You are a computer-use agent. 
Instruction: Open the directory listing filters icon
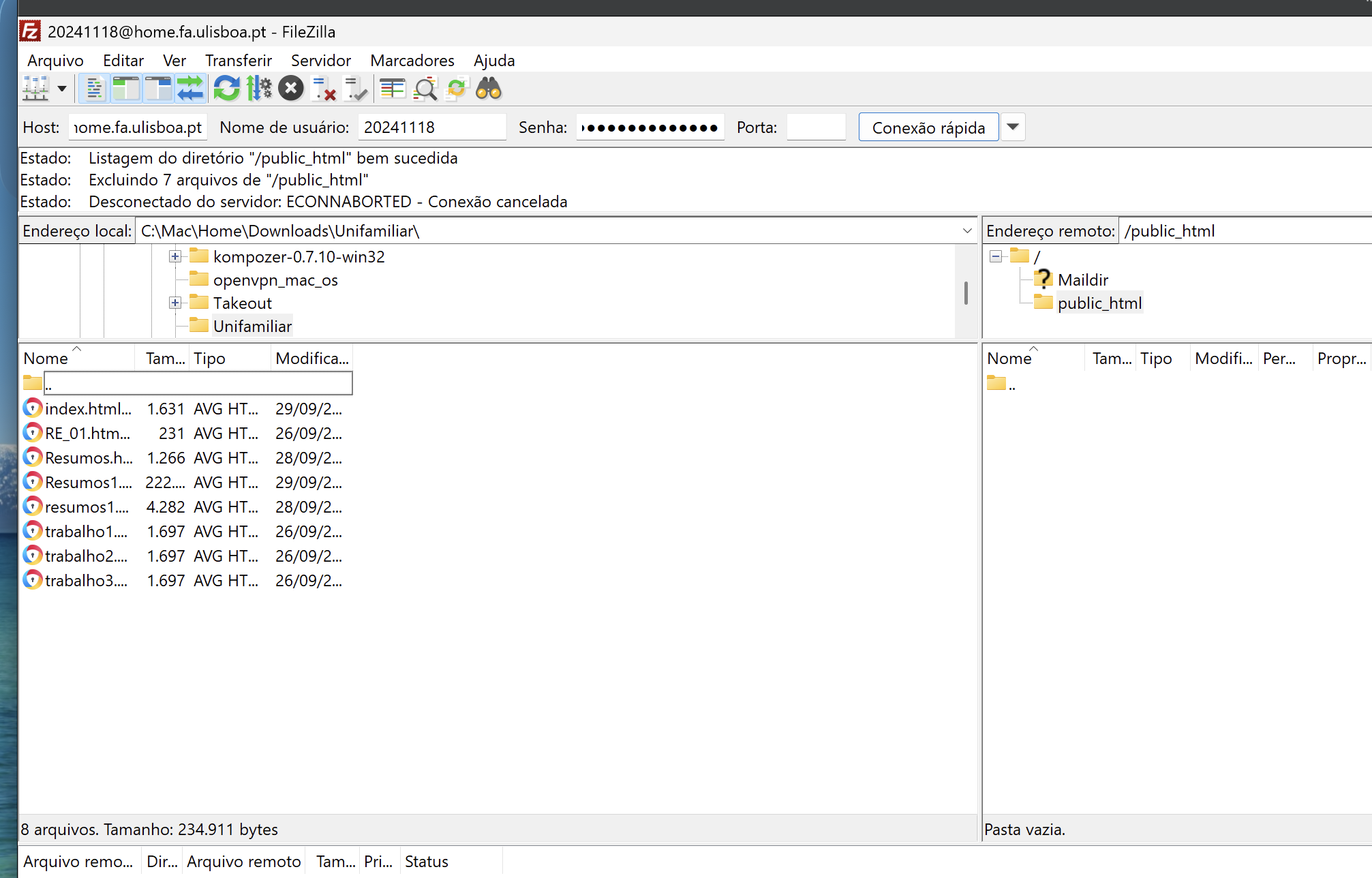point(393,89)
